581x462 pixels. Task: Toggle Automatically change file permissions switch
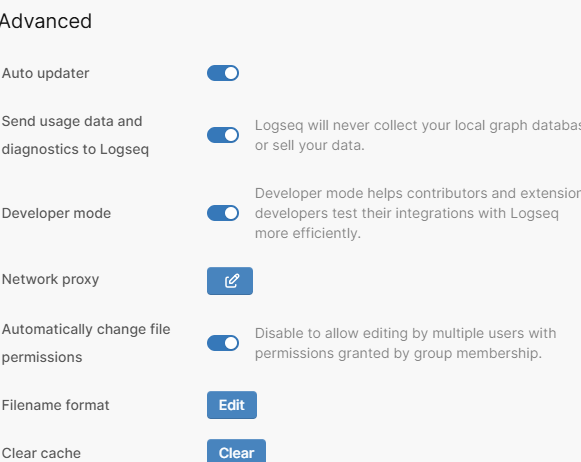(223, 343)
